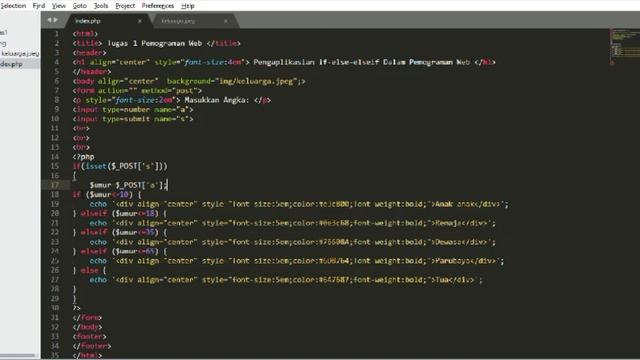The image size is (640, 360).
Task: Click the if(isset($_POST['s'])) line
Action: 120,166
